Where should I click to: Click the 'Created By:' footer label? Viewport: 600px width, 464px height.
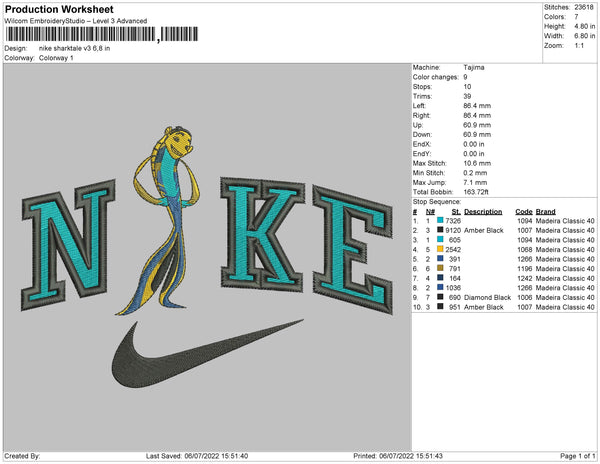tap(22, 456)
